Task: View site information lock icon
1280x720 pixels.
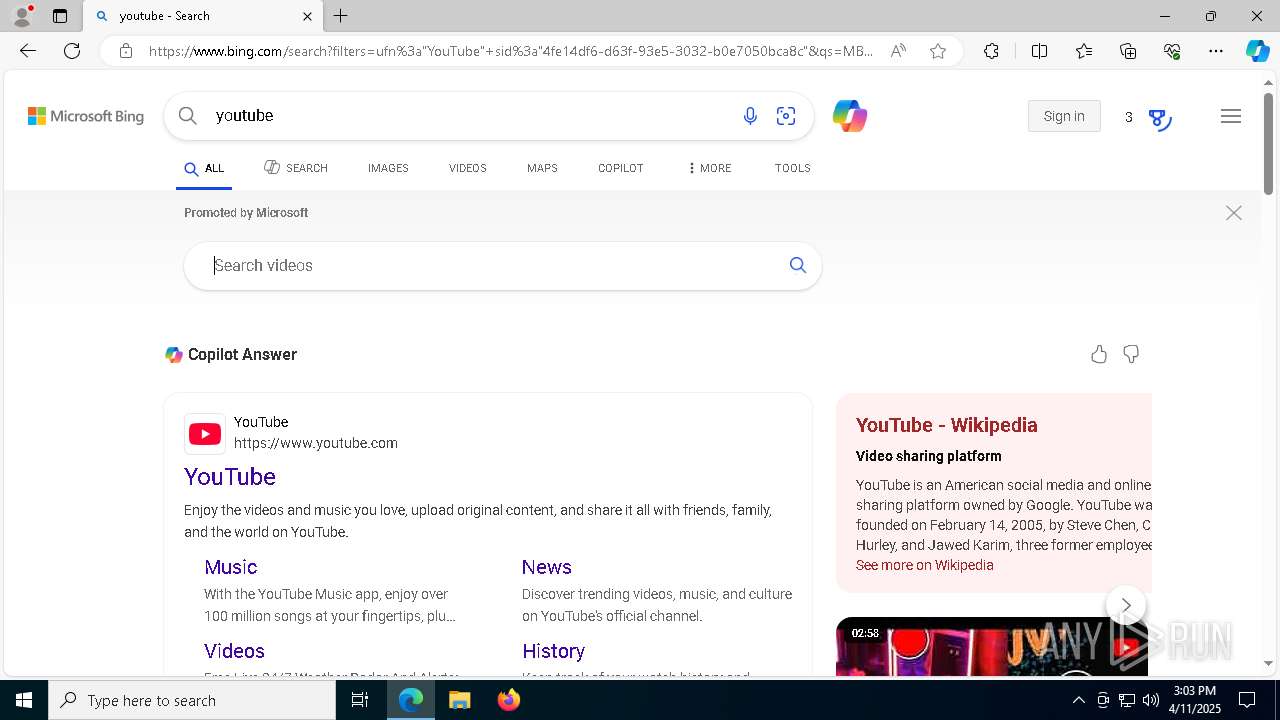Action: (126, 51)
